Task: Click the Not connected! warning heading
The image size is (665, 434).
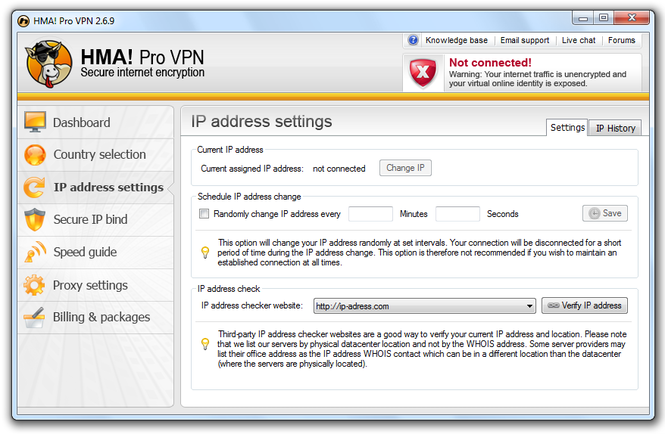Action: point(490,63)
